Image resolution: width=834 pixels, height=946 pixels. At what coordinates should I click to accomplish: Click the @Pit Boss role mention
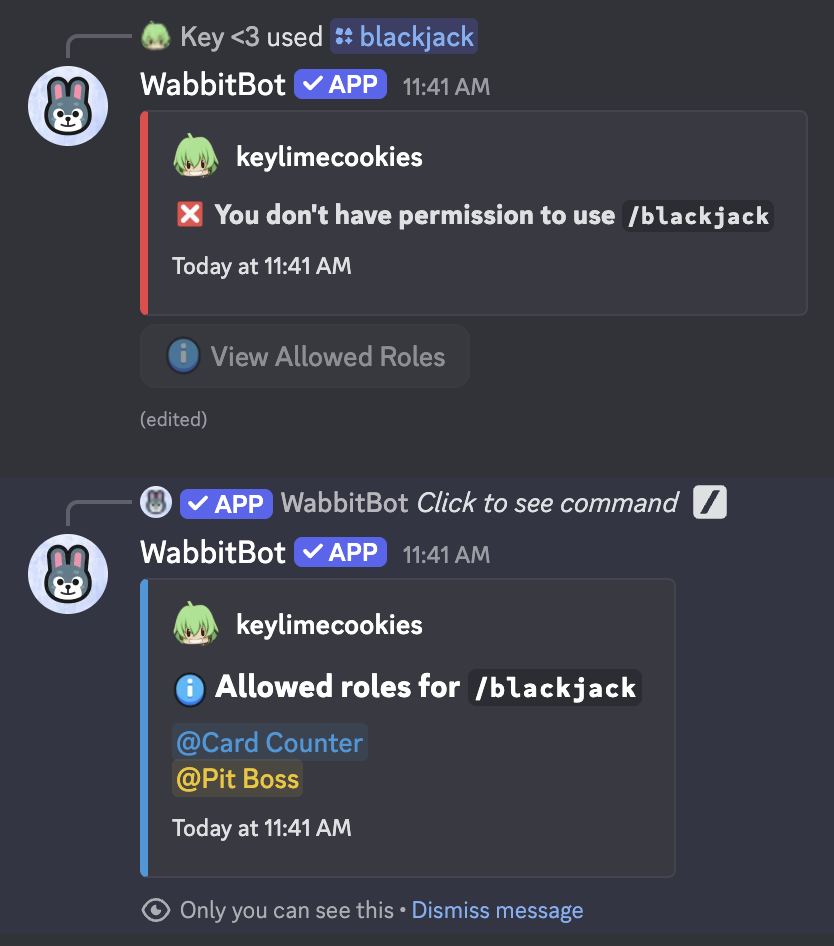click(237, 778)
